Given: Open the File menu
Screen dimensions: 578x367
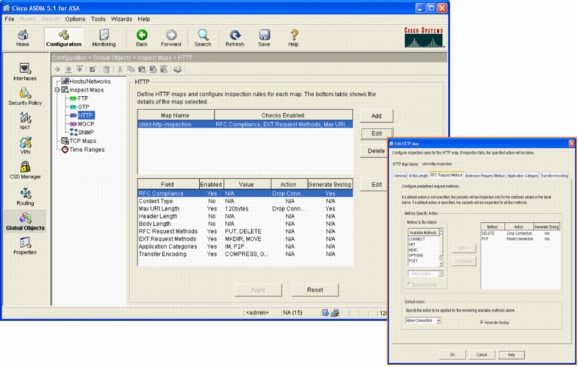Looking at the screenshot, I should point(9,19).
